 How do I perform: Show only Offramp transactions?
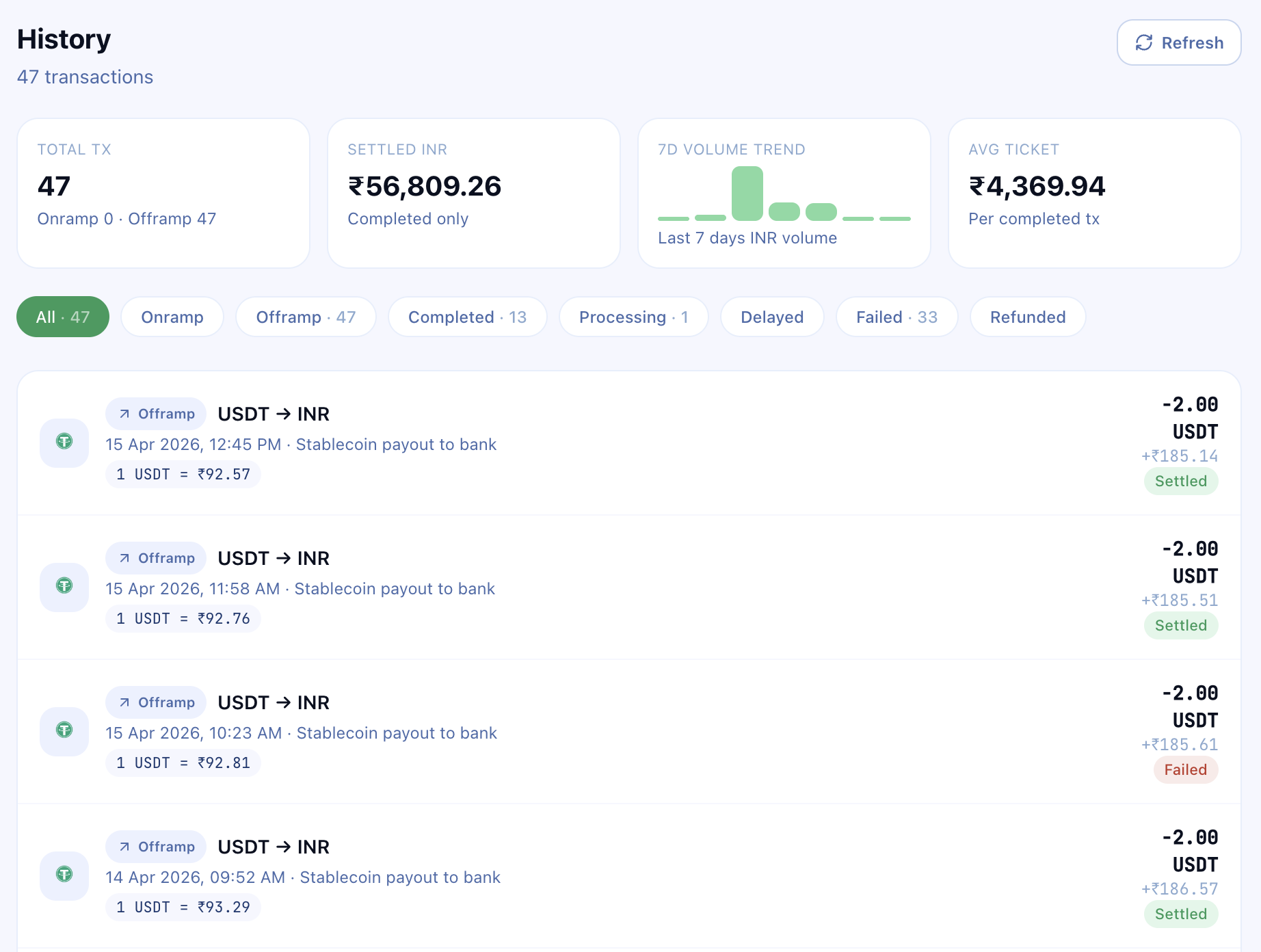point(306,317)
